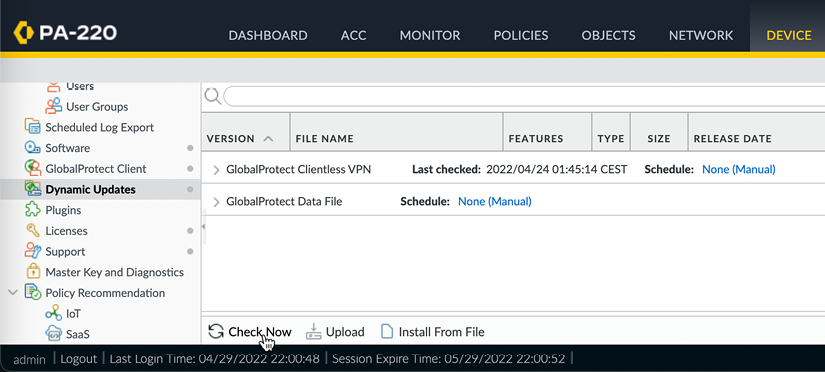Open Licenses in the sidebar tree
The height and width of the screenshot is (372, 825).
coord(66,230)
